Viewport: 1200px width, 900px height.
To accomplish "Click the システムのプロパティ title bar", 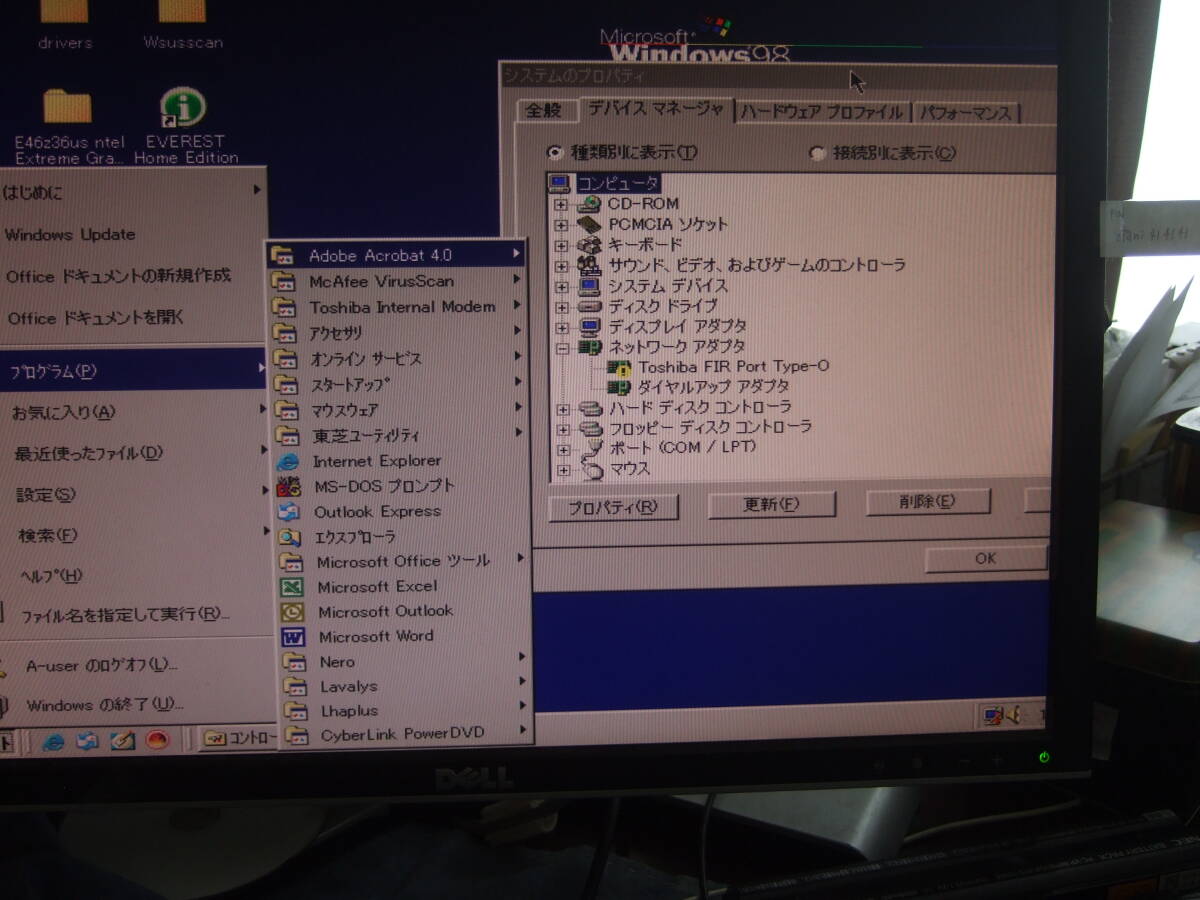I will pyautogui.click(x=776, y=76).
